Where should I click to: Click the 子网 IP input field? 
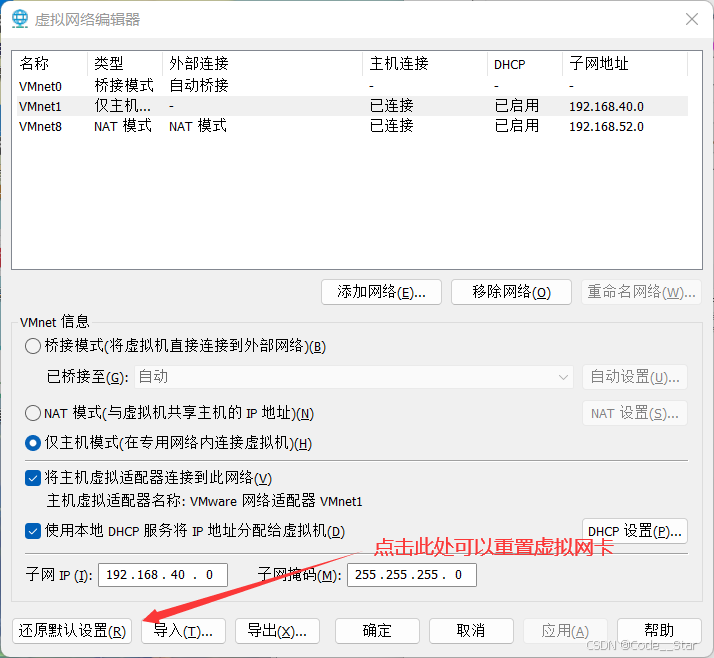[163, 575]
